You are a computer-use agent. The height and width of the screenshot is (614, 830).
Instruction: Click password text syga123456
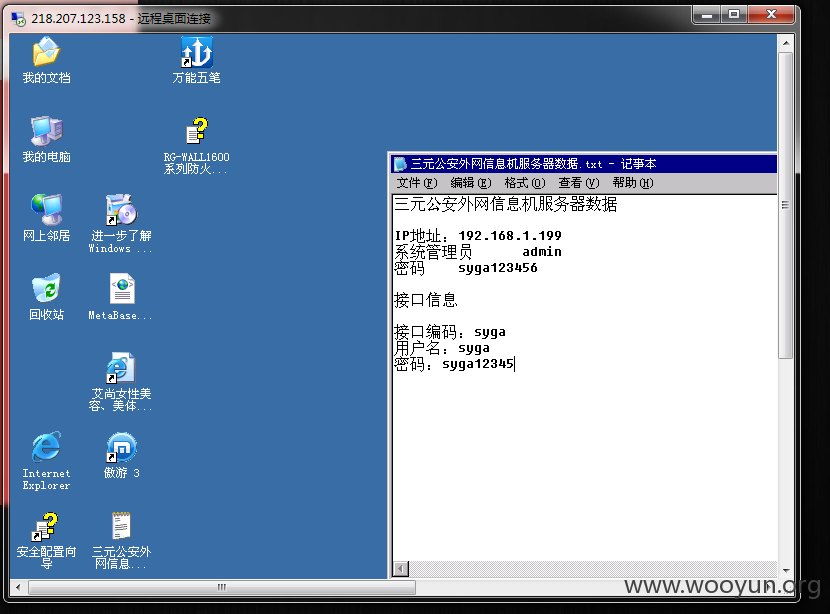point(498,268)
